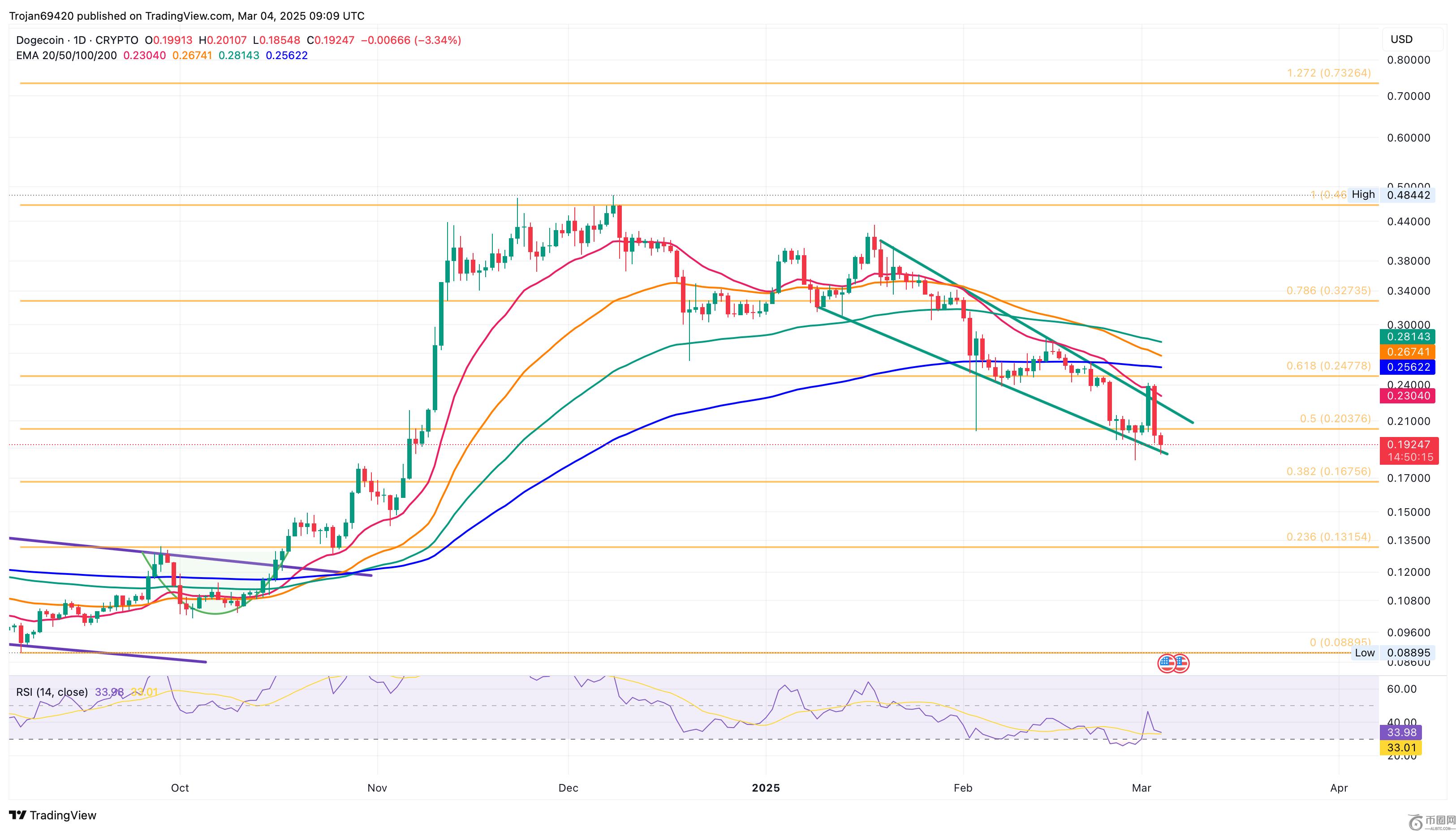Click the 2025 label on time axis
Viewport: 1456px width, 831px height.
click(765, 788)
